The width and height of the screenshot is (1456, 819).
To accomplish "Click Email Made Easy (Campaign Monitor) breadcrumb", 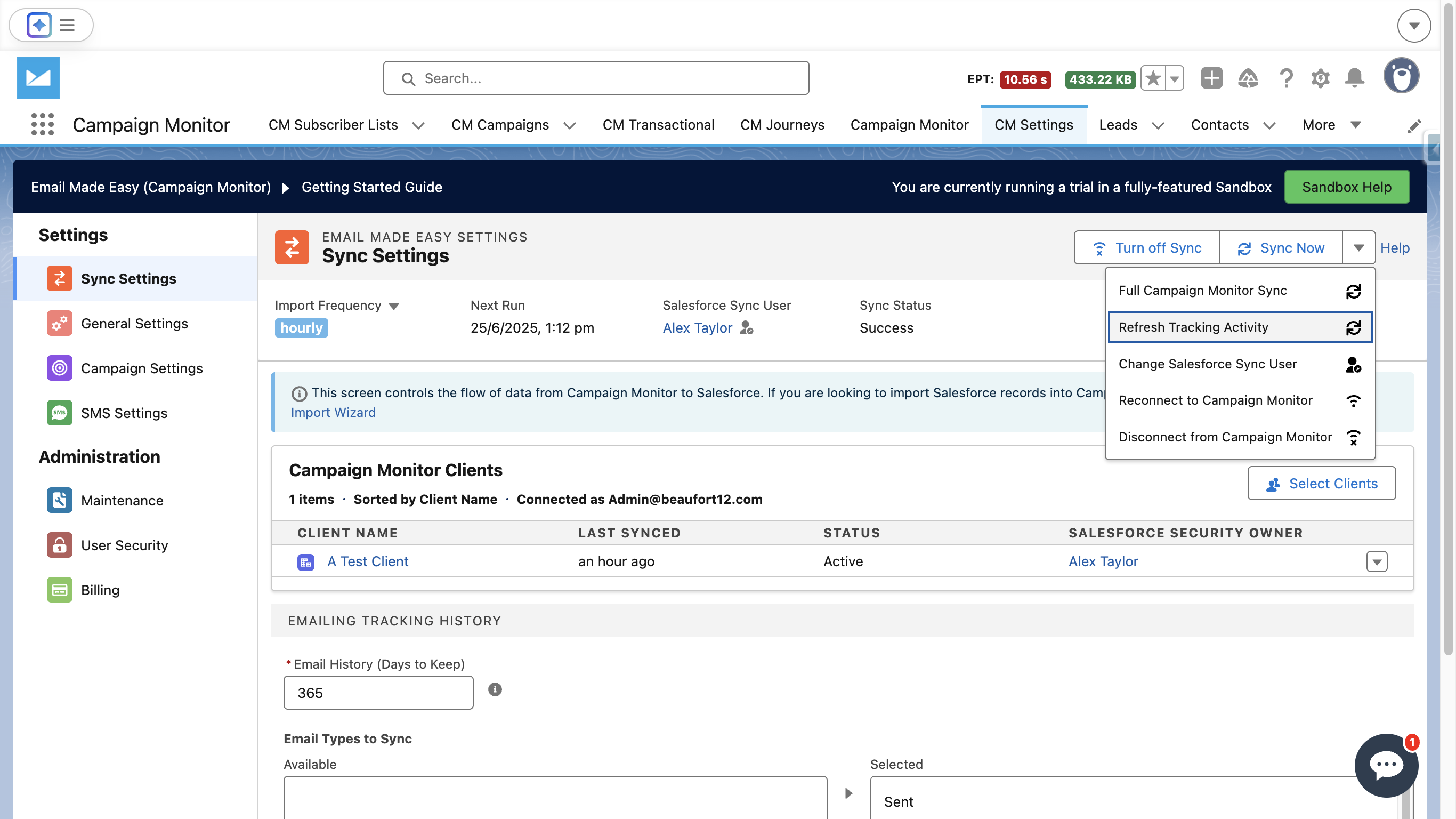I will [x=151, y=187].
